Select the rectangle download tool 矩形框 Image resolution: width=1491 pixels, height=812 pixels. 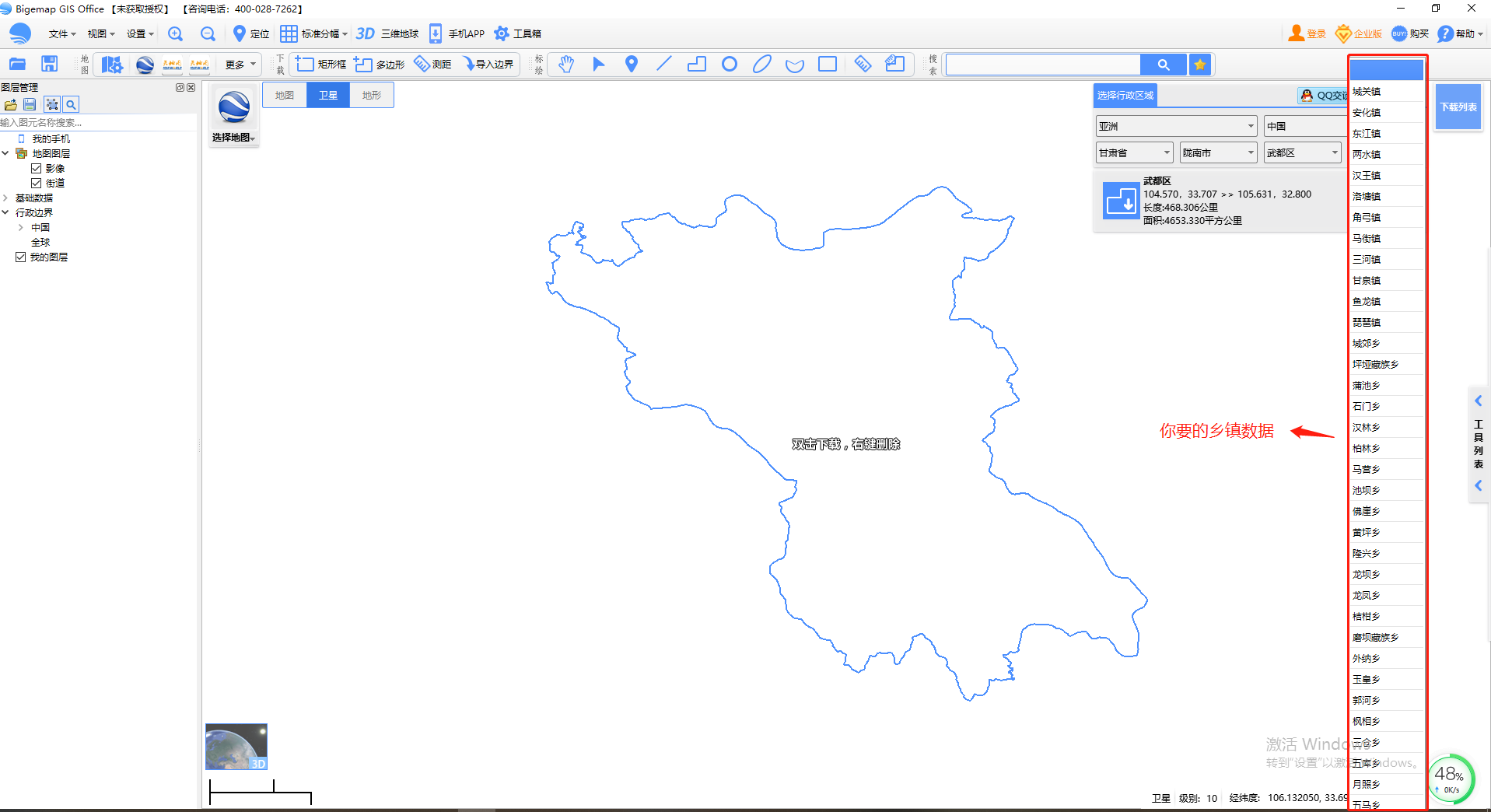[x=320, y=65]
